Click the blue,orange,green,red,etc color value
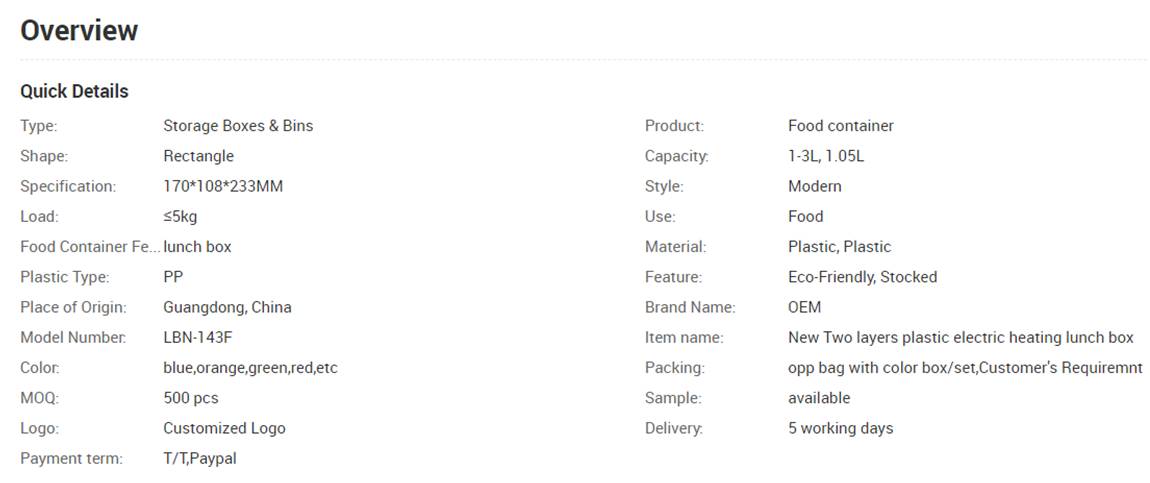Screen dimensions: 1150x483 (x=251, y=368)
